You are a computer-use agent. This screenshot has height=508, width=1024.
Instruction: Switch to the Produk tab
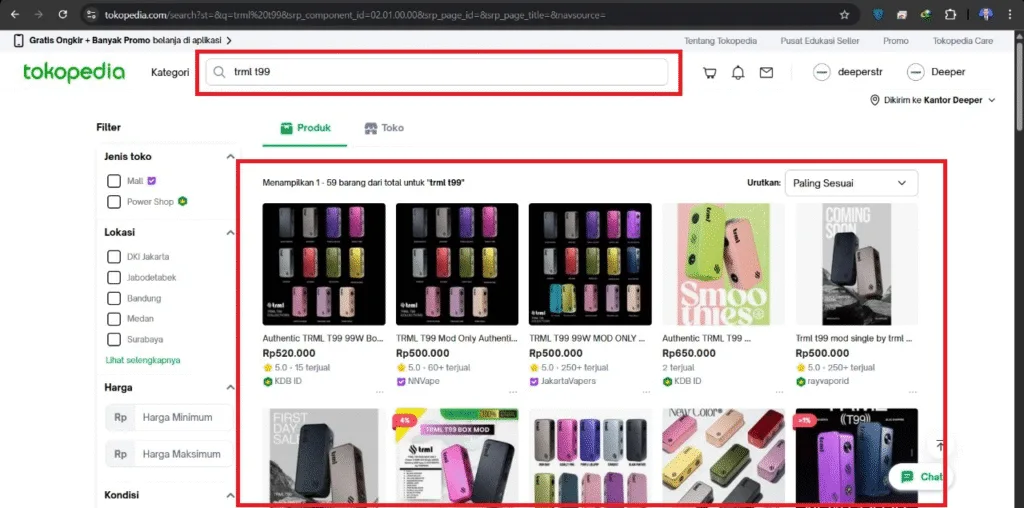click(305, 128)
